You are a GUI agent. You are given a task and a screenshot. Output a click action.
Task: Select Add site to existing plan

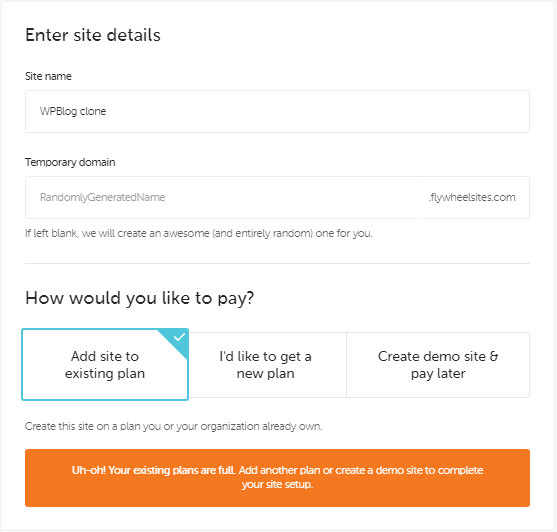coord(105,364)
